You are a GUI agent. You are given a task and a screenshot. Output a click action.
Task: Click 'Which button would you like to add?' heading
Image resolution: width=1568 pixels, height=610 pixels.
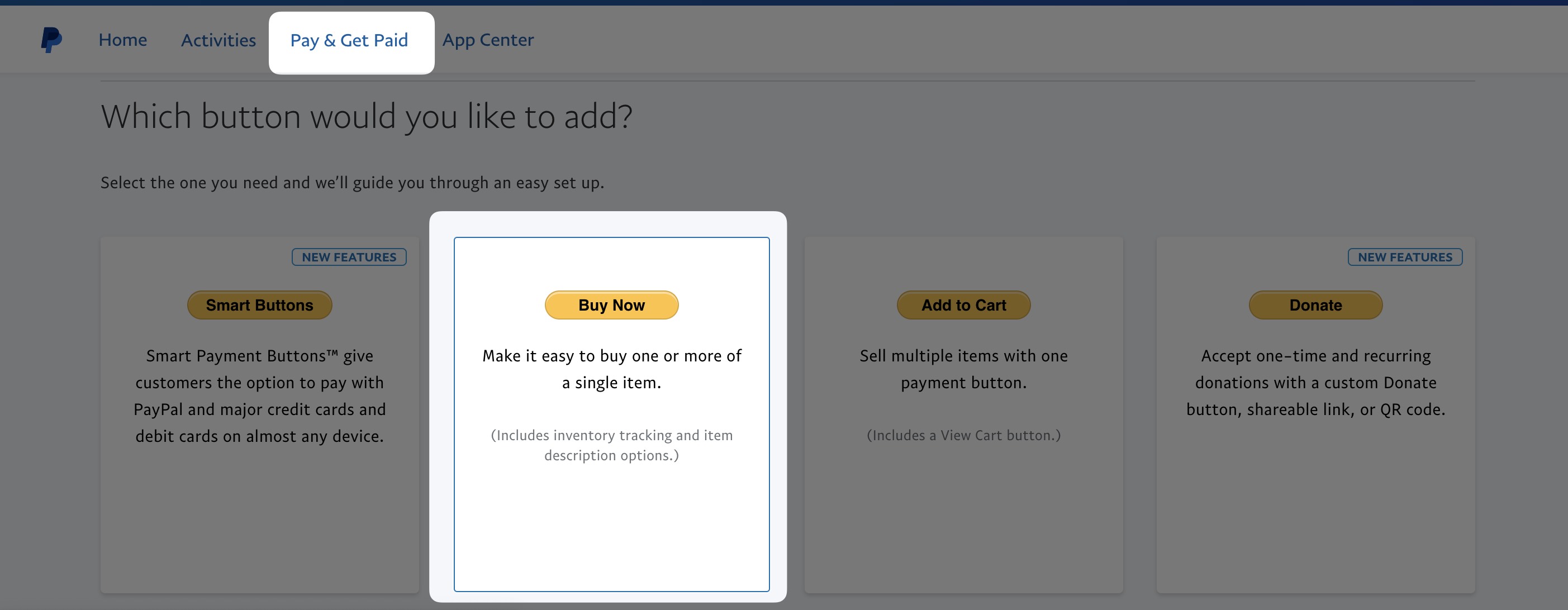pyautogui.click(x=367, y=116)
